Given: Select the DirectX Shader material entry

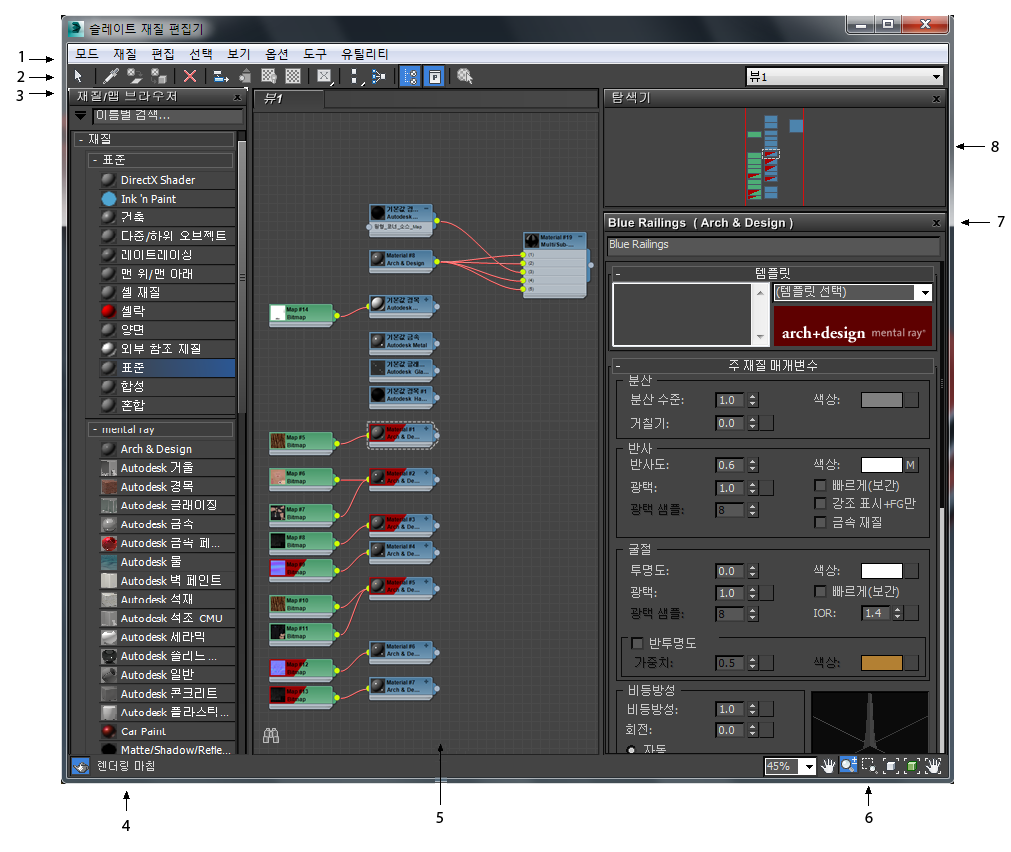Looking at the screenshot, I should [168, 180].
